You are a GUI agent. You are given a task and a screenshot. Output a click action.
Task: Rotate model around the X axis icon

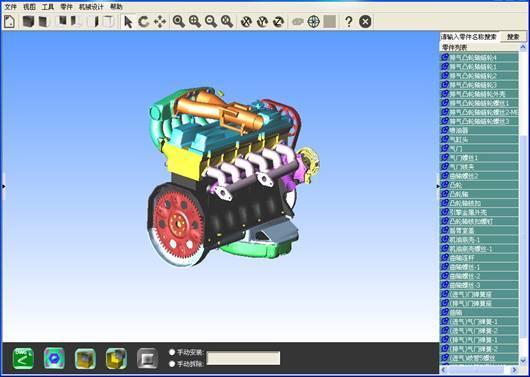[246, 22]
